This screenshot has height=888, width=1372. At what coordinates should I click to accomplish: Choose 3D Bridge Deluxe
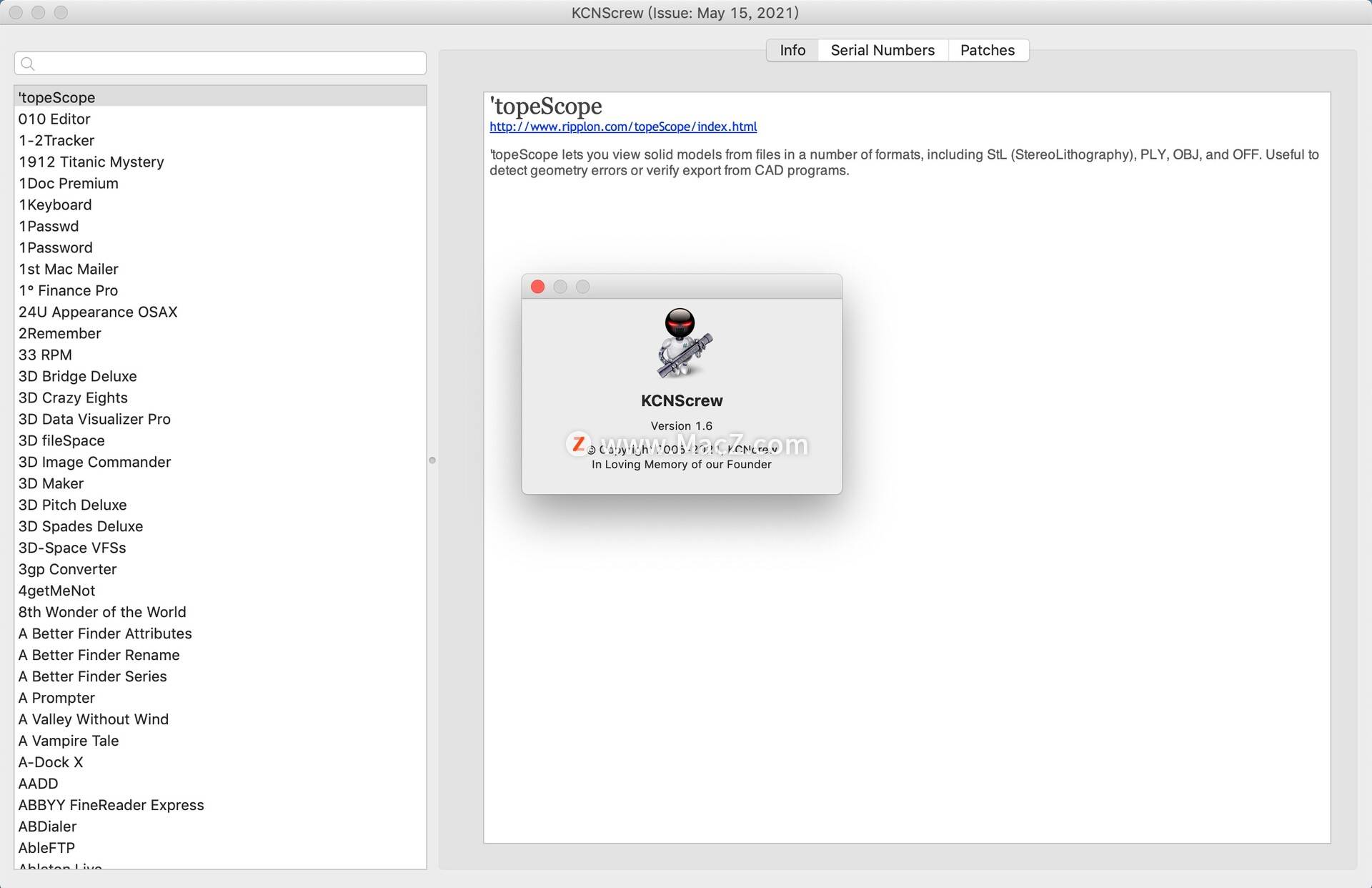[x=220, y=376]
